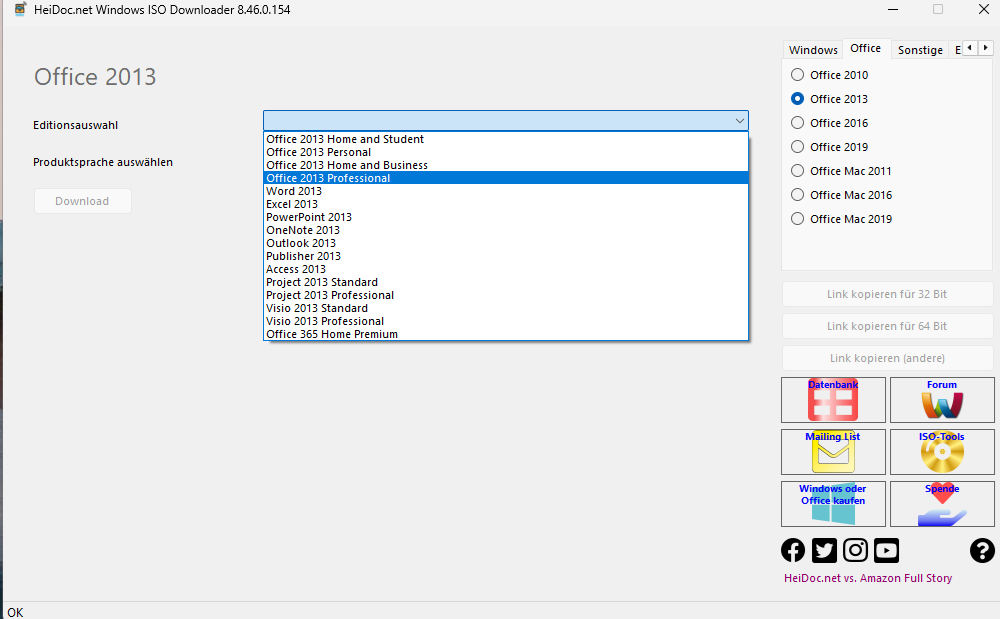1000x619 pixels.
Task: Open the Twitter social icon
Action: (824, 550)
